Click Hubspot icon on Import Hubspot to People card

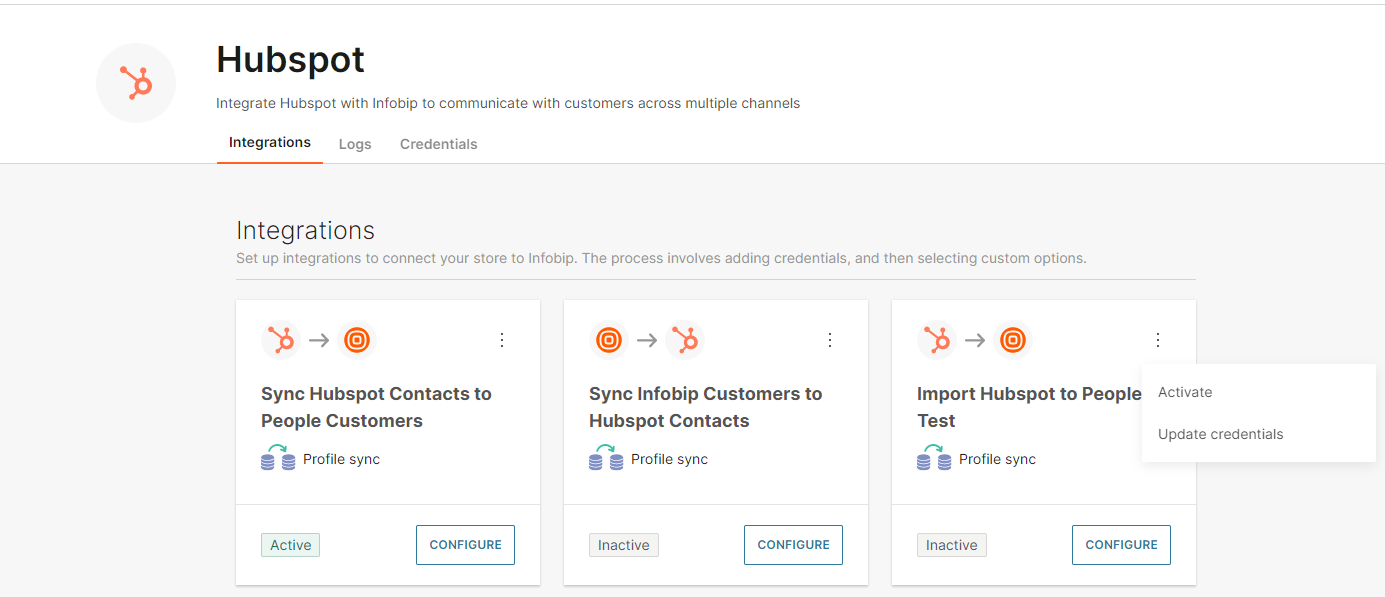(937, 340)
